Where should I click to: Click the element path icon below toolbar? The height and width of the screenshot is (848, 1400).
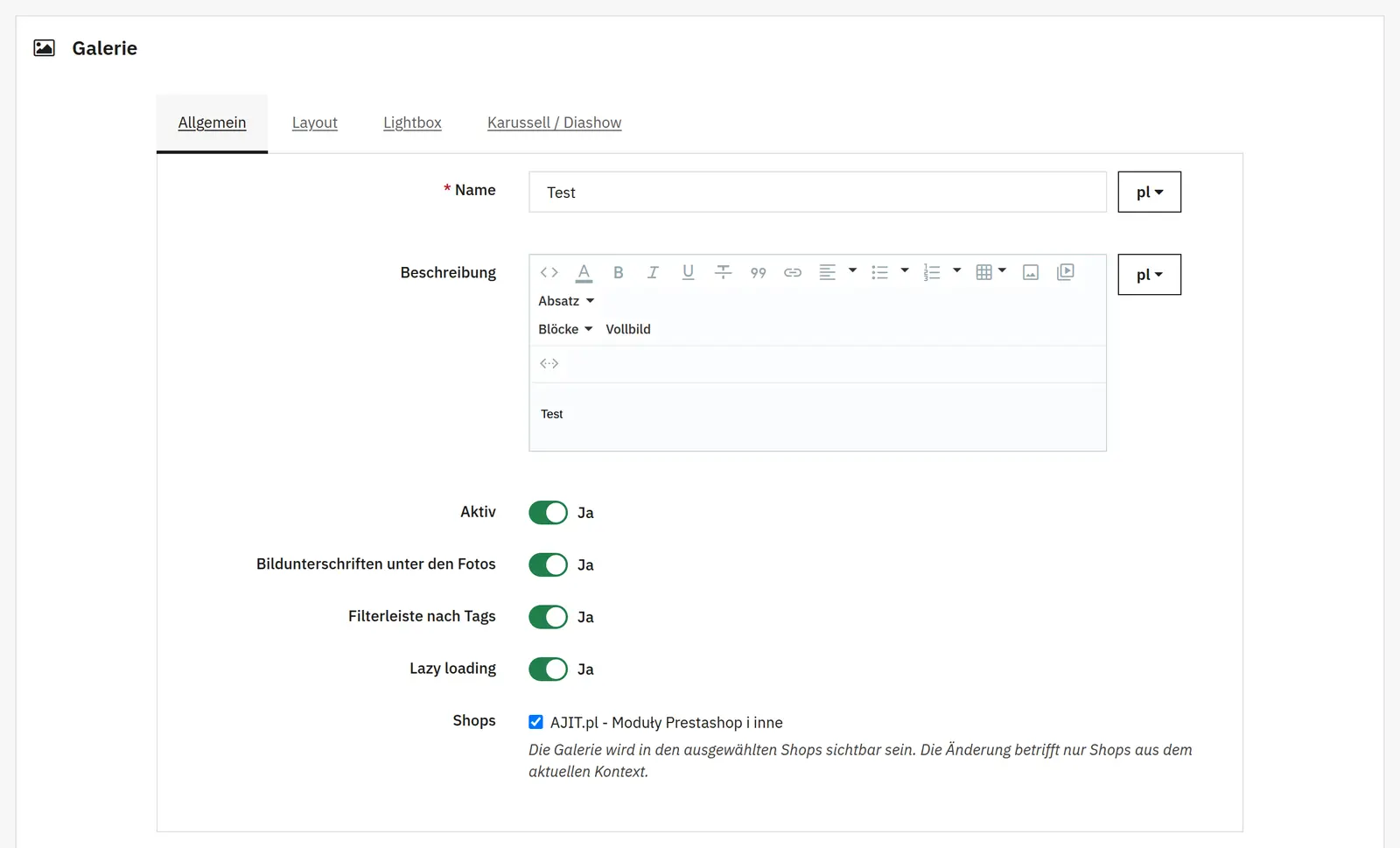549,363
